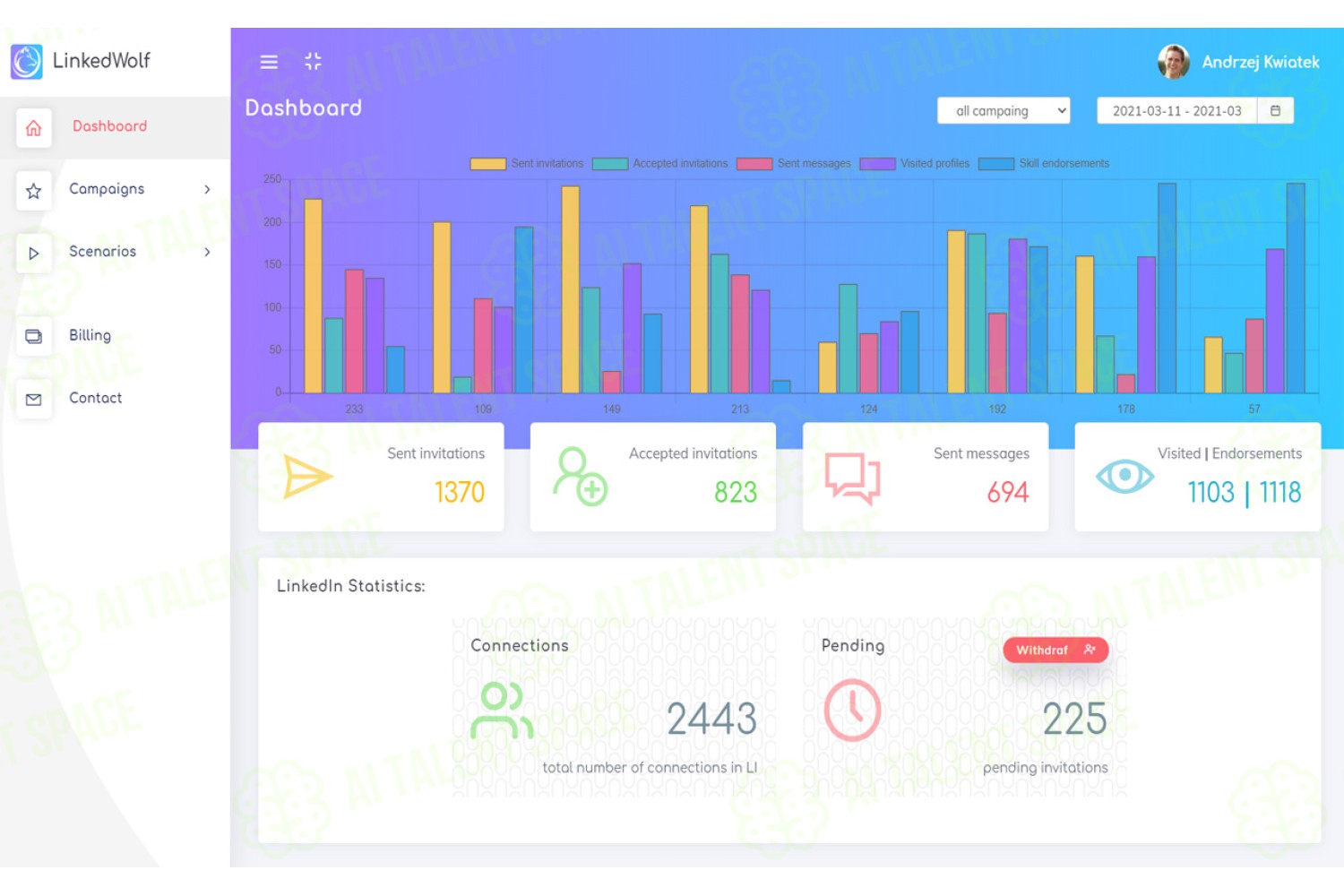The width and height of the screenshot is (1344, 896).
Task: Click the Connections people icon
Action: pos(502,711)
